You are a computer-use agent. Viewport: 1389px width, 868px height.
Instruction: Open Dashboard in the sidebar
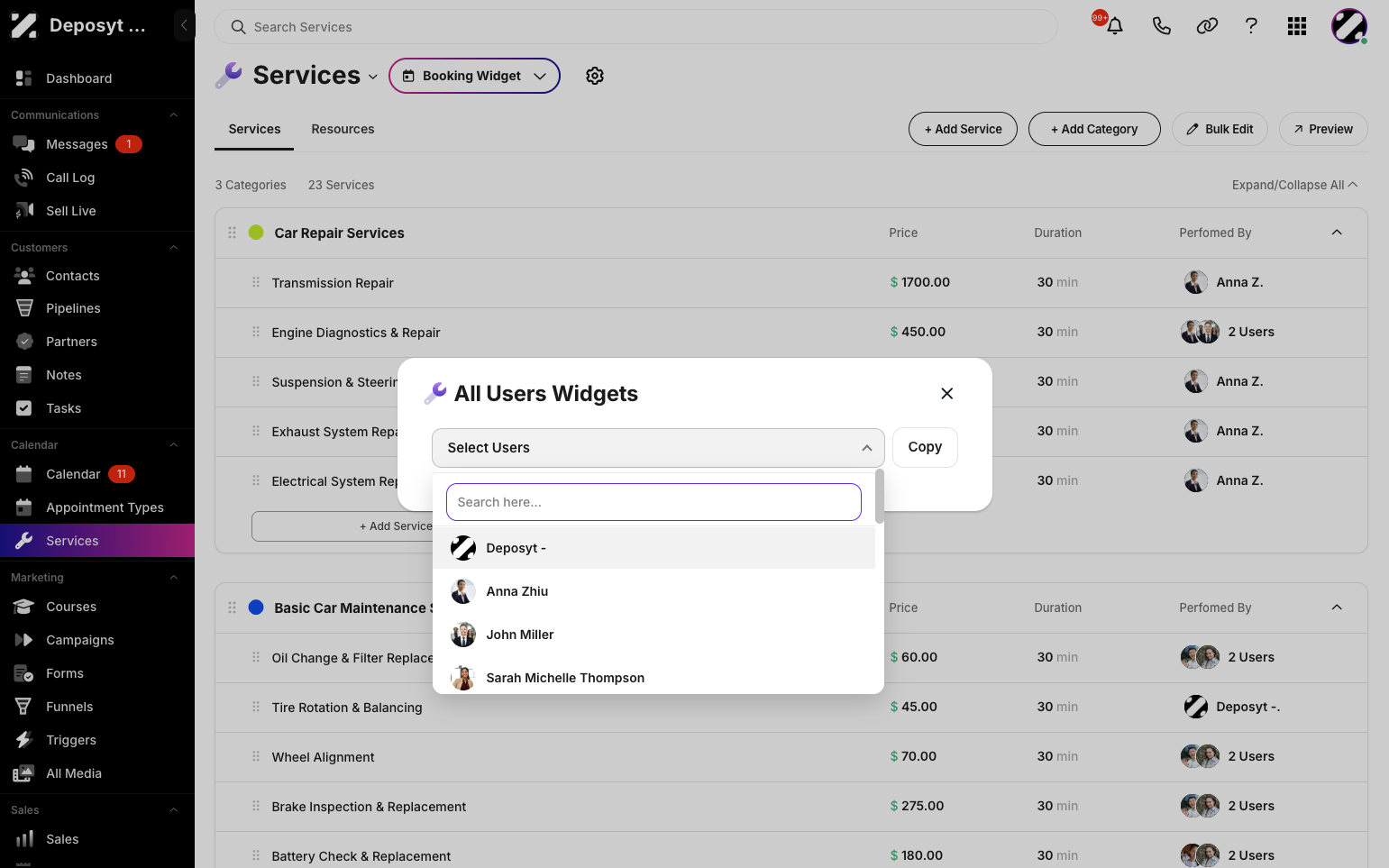coord(97,78)
